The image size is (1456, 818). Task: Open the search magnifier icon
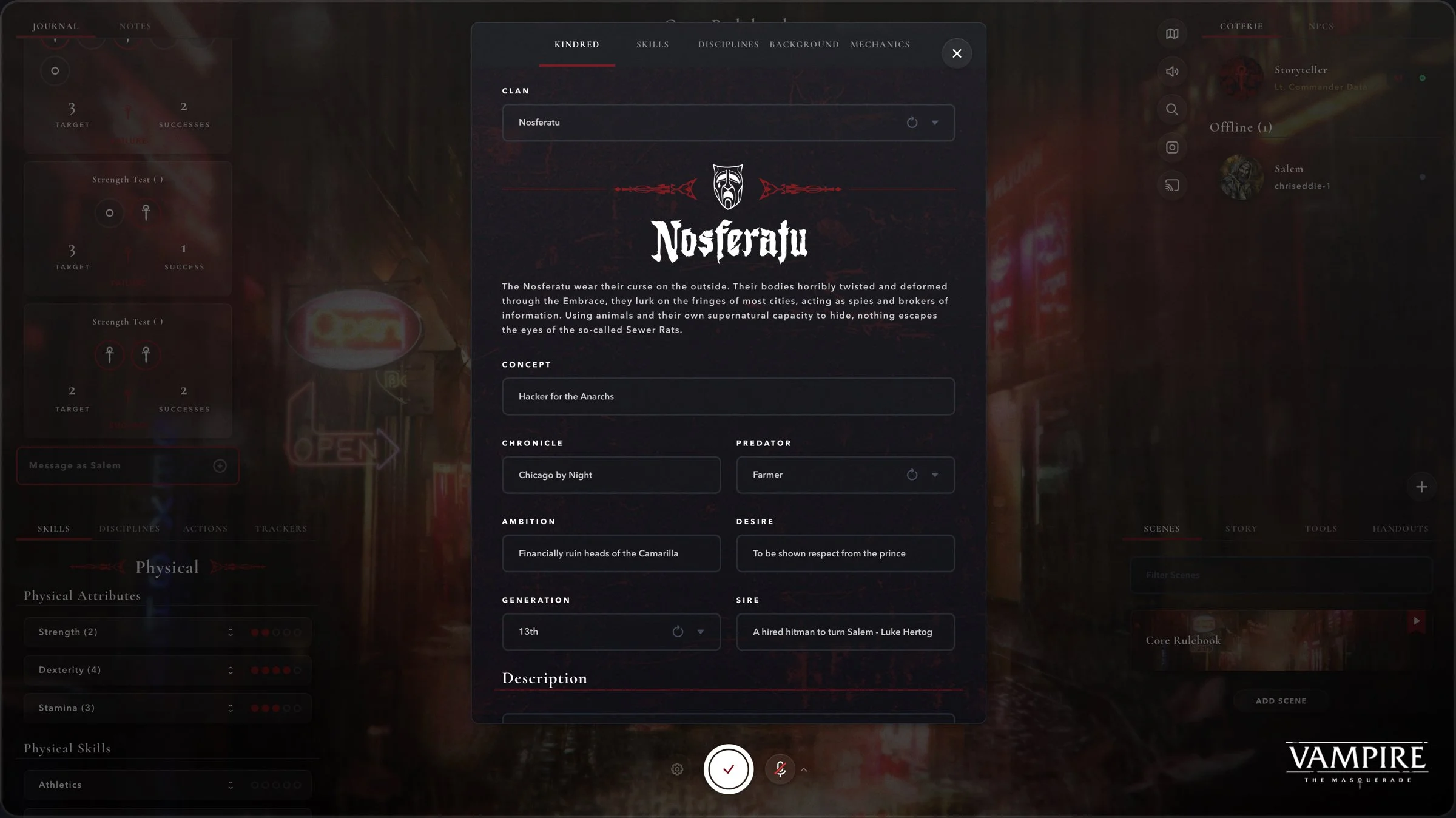(x=1172, y=110)
